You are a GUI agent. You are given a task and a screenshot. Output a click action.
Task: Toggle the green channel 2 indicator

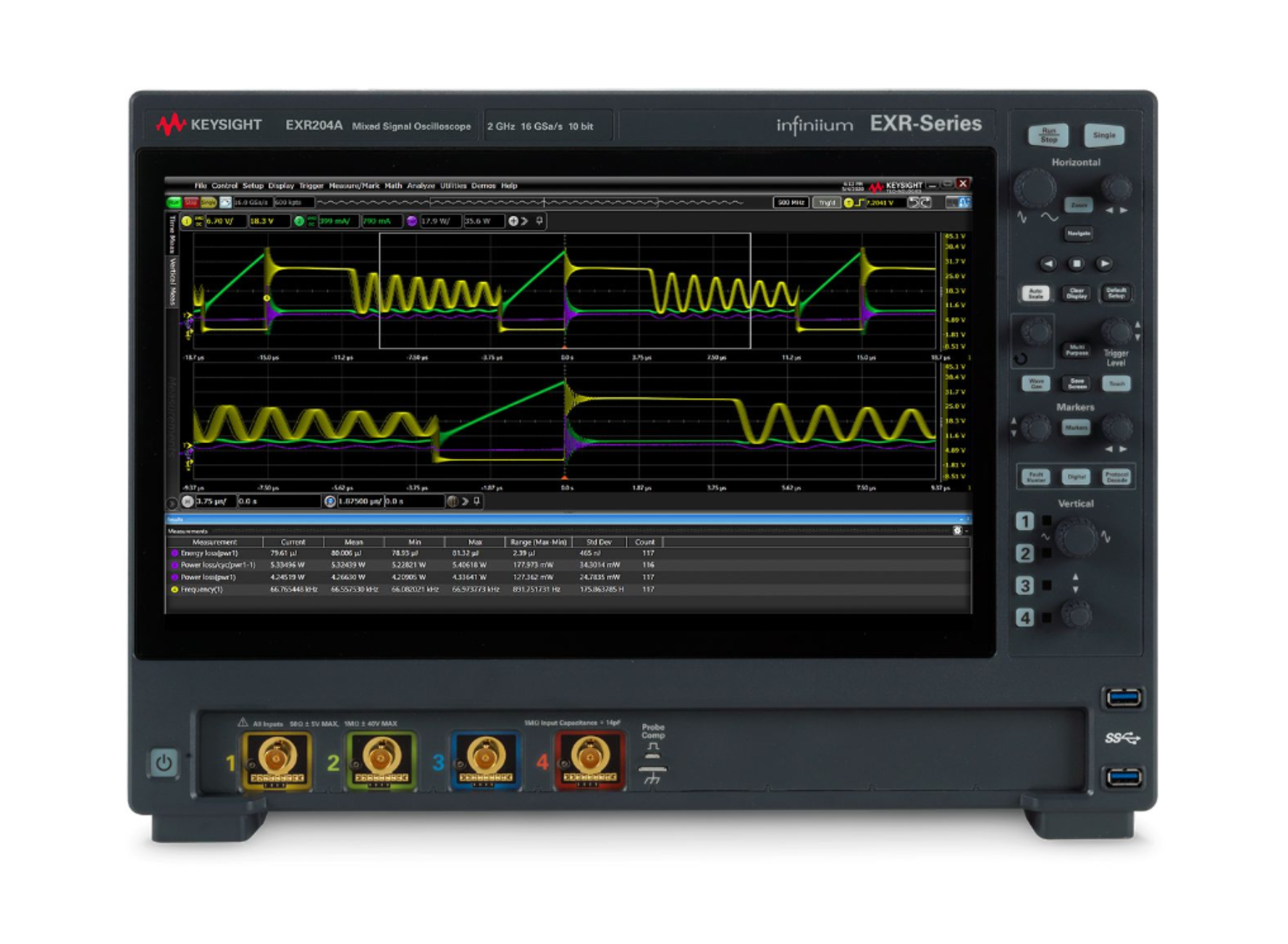point(299,222)
